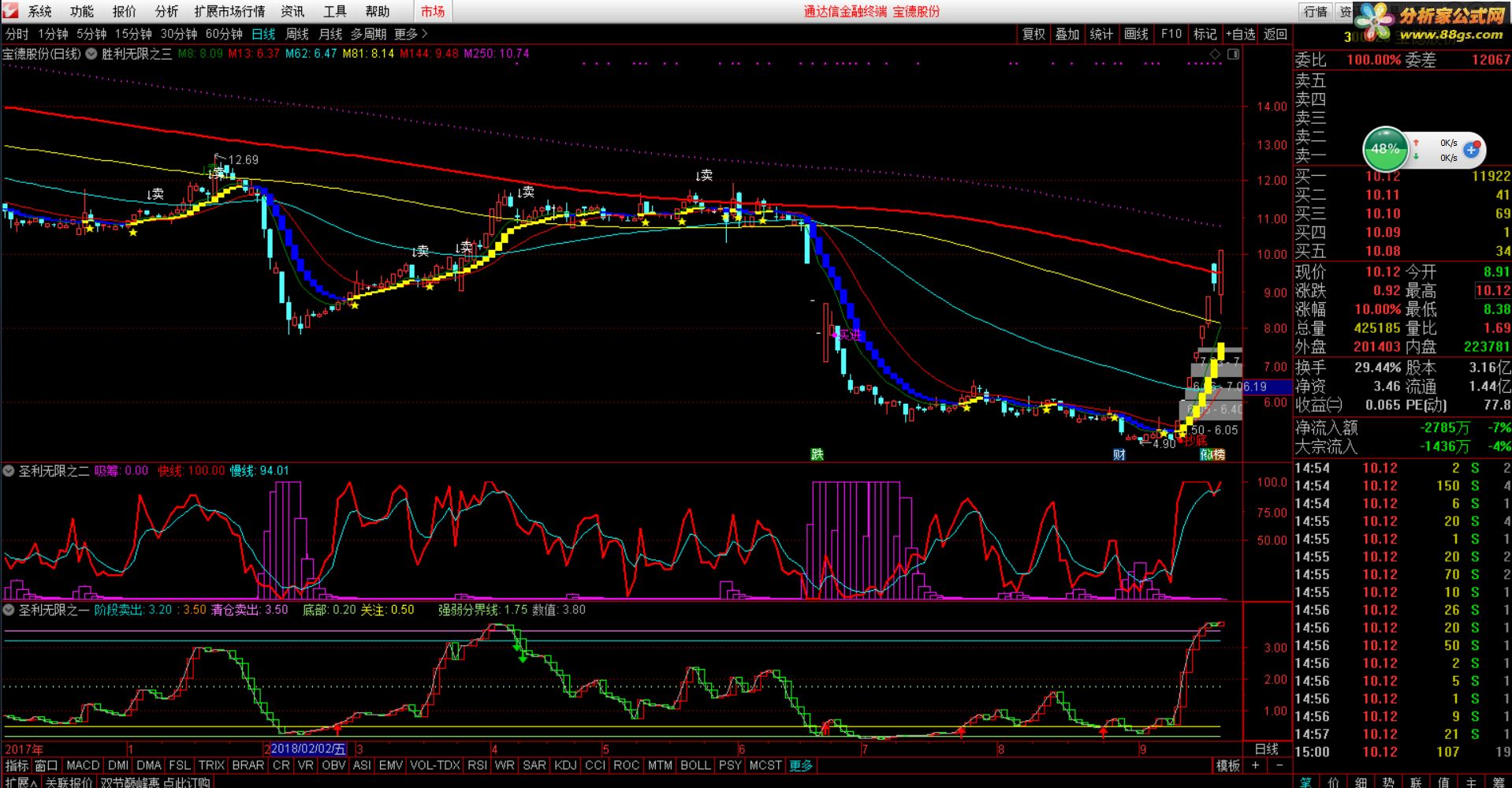This screenshot has width=1512, height=788.
Task: Open the 模板 template button
Action: (x=1227, y=765)
